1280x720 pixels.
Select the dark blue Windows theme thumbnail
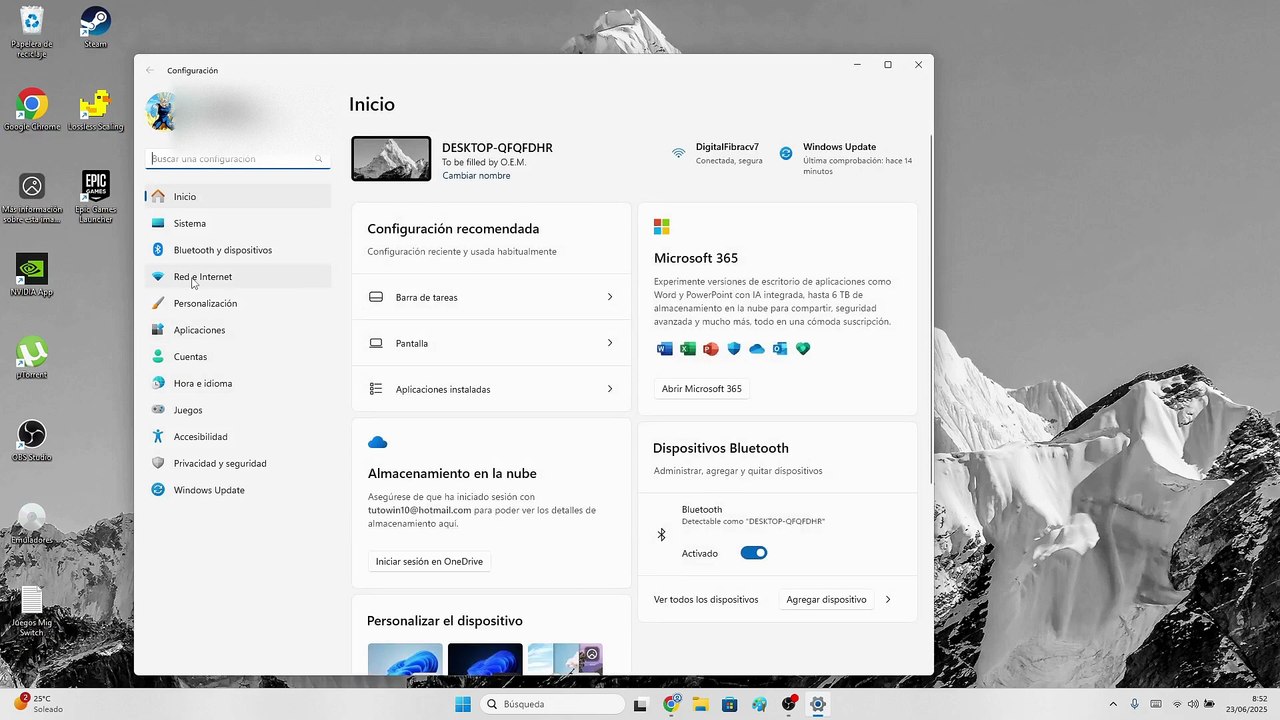pyautogui.click(x=485, y=659)
